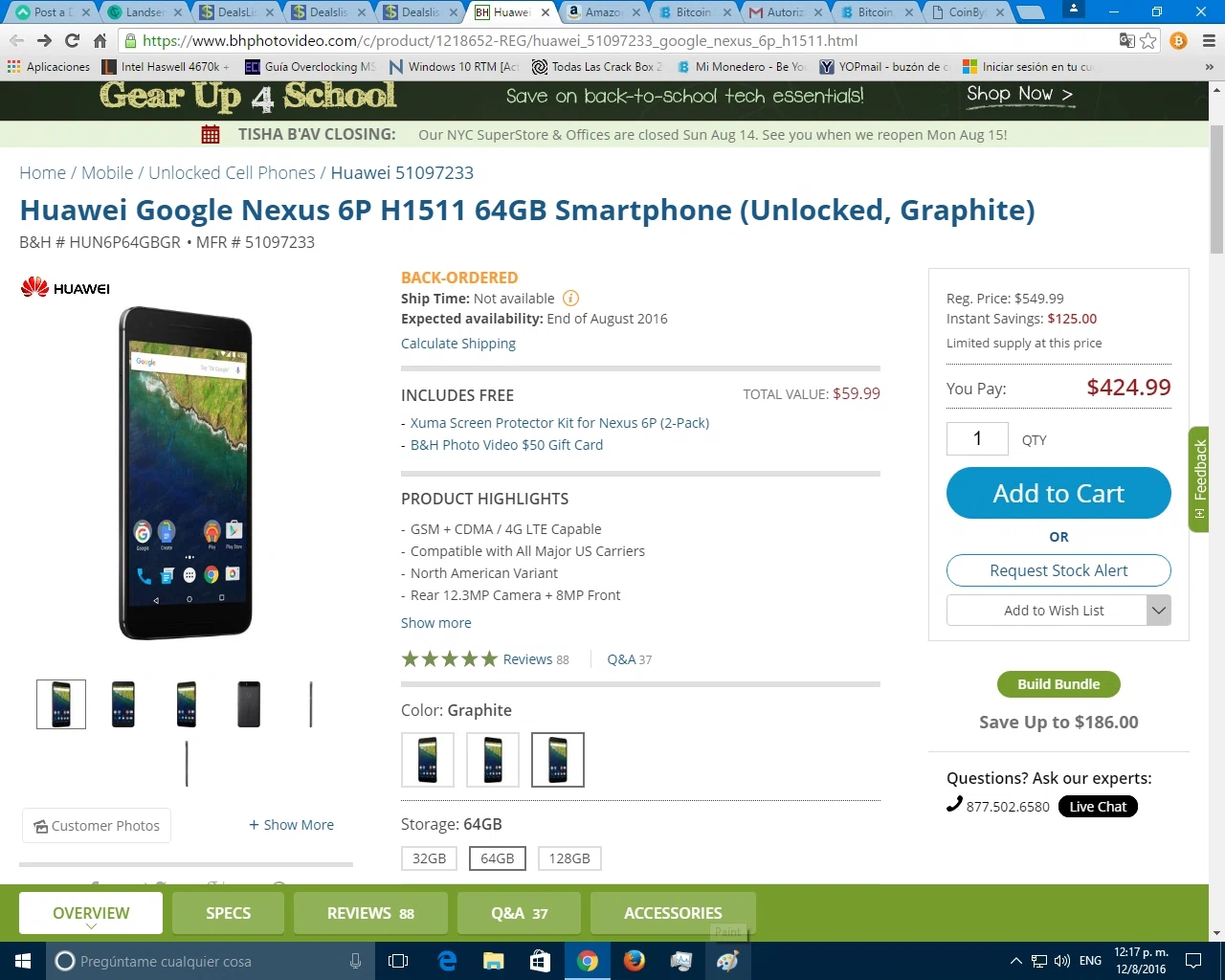Open Chrome hamburger menu
The width and height of the screenshot is (1225, 980).
coord(1208,41)
